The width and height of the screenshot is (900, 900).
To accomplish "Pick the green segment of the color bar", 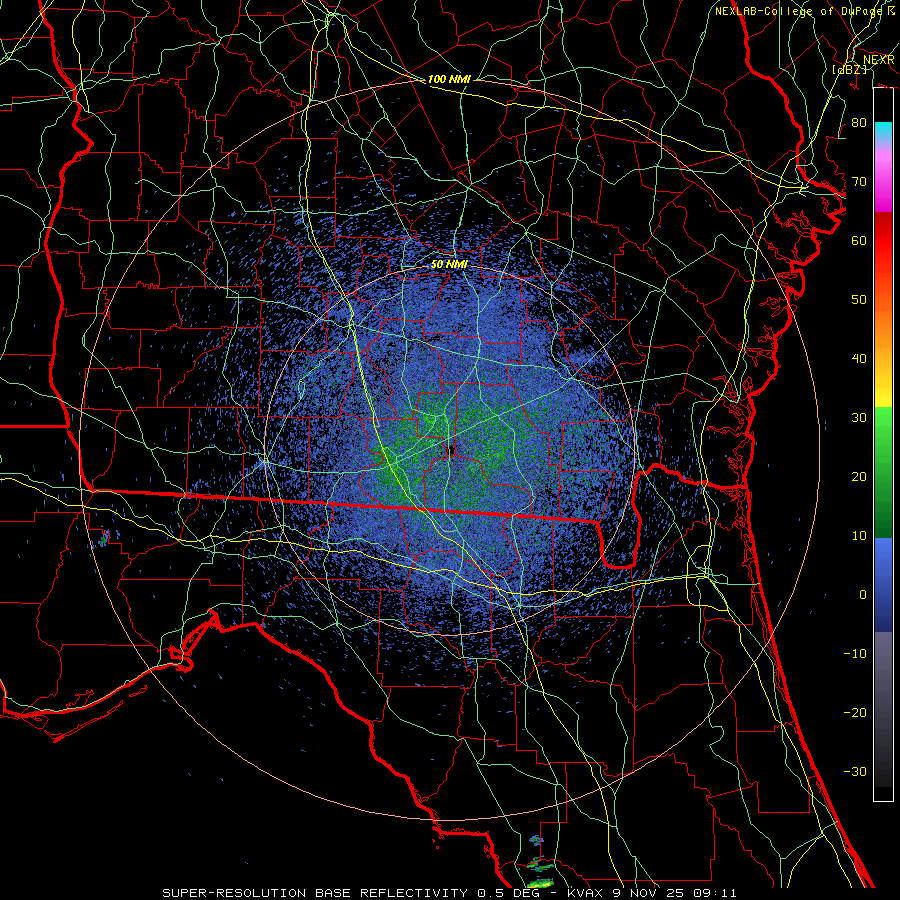I will pyautogui.click(x=883, y=472).
